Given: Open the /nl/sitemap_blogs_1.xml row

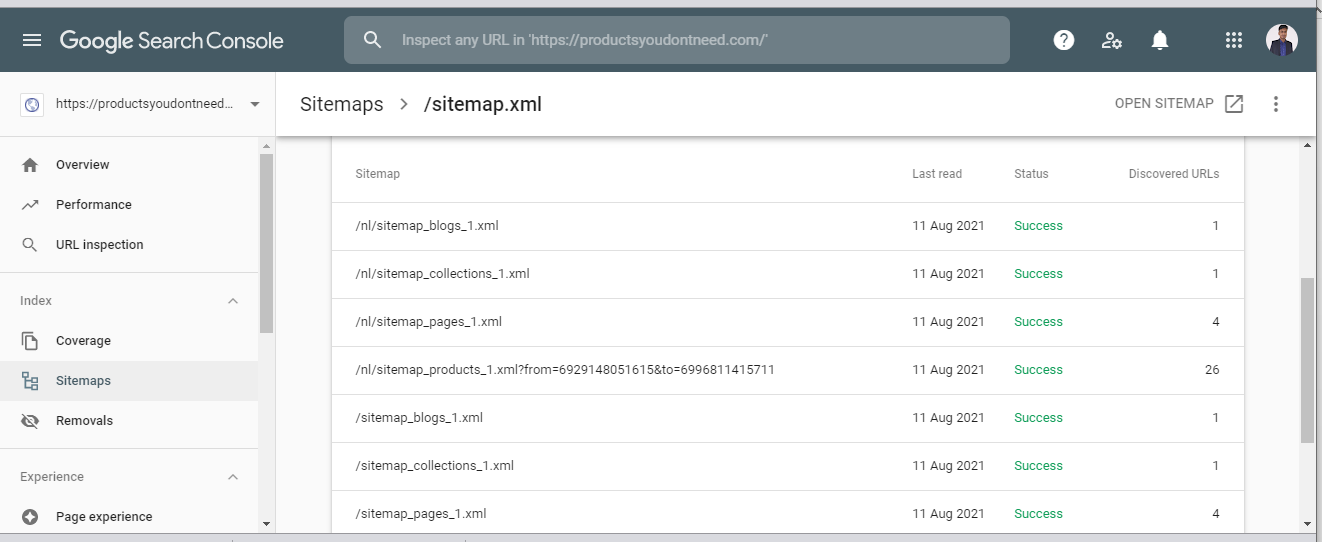Looking at the screenshot, I should pyautogui.click(x=427, y=226).
